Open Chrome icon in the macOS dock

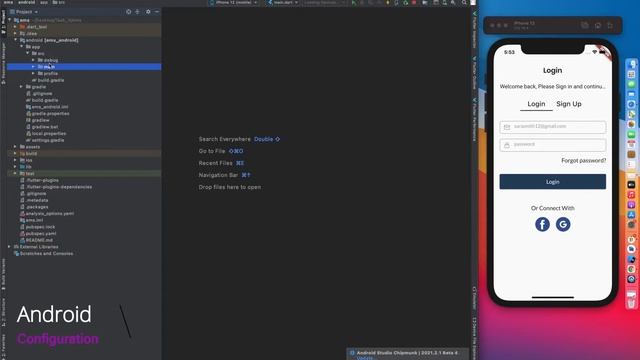631,269
